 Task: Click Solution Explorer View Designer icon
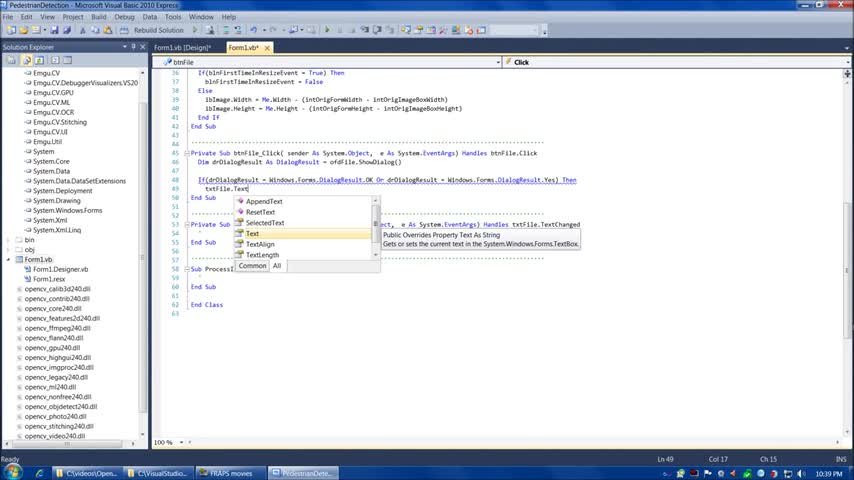[x=68, y=60]
